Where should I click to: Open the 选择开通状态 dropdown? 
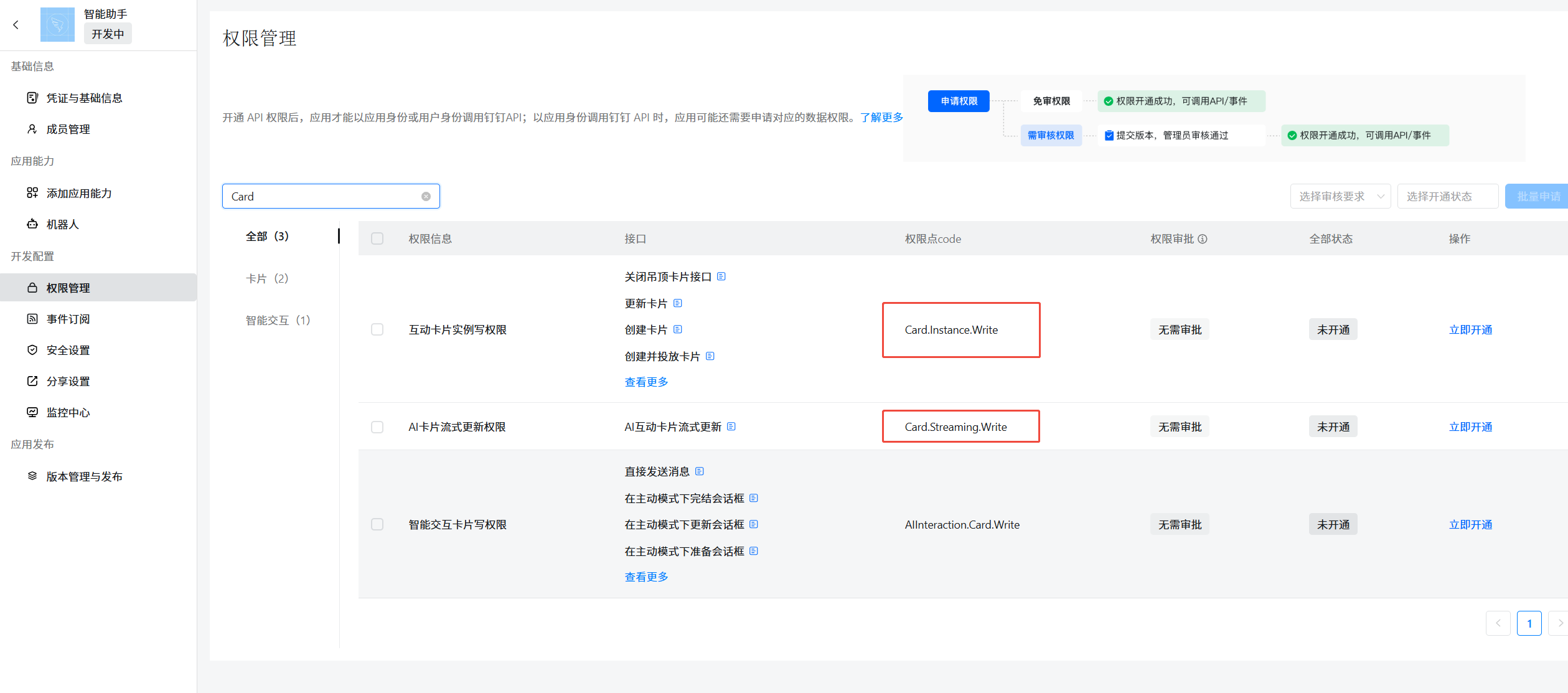(x=1447, y=196)
